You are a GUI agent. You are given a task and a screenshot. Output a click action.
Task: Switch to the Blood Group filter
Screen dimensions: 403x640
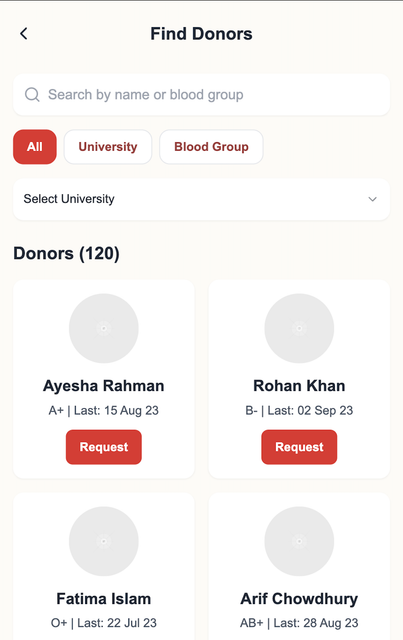pyautogui.click(x=211, y=147)
